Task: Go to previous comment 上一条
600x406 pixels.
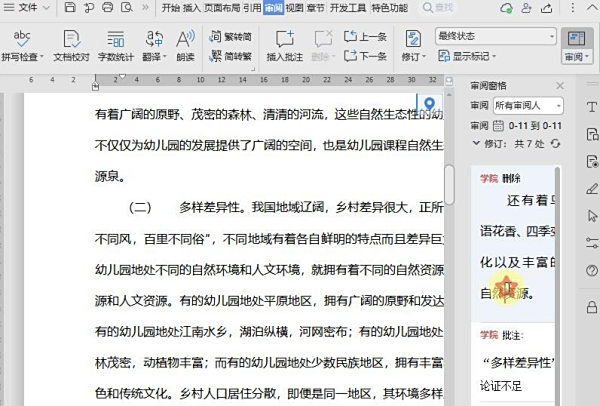Action: (365, 37)
